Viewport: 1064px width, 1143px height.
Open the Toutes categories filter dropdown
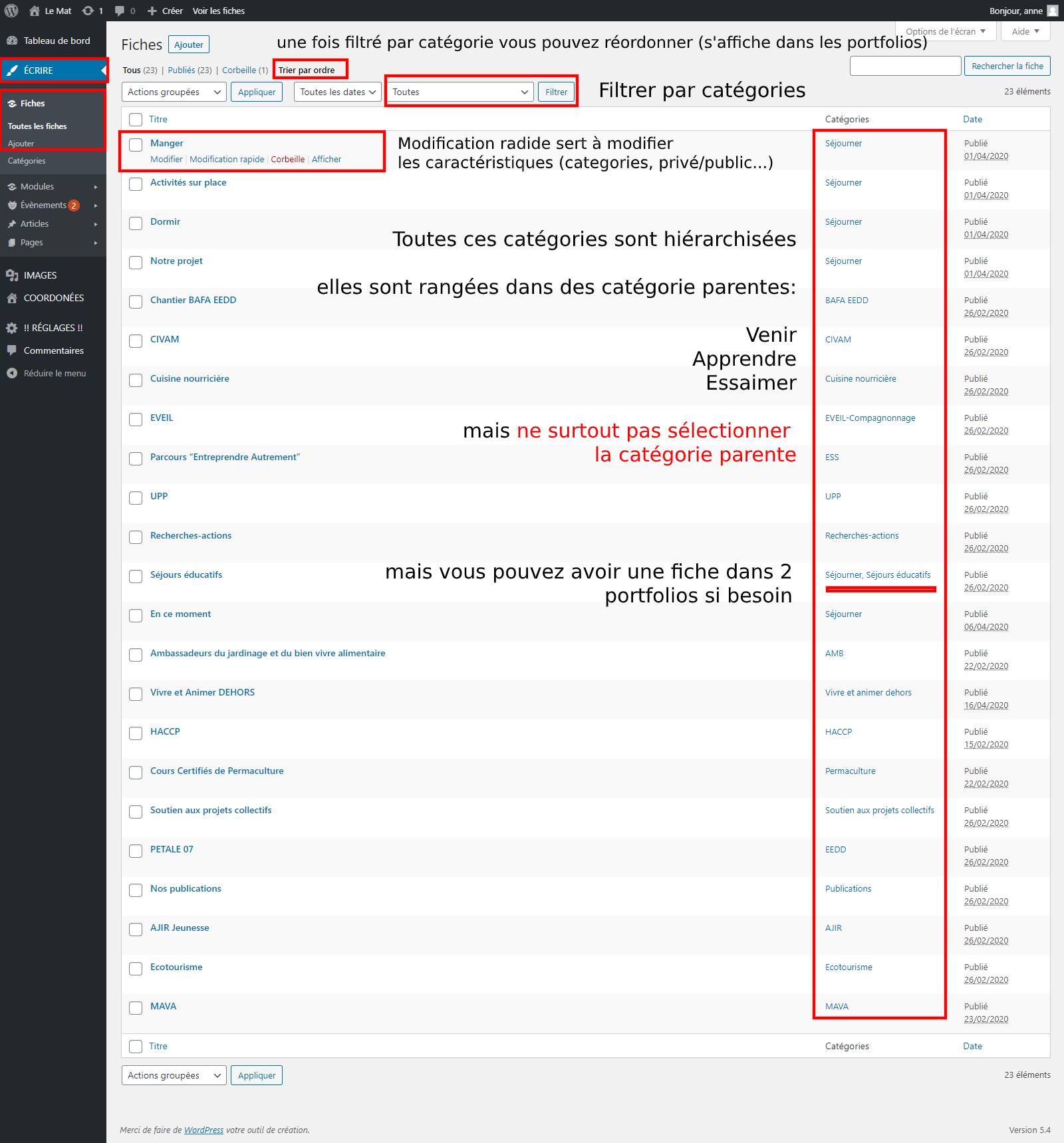point(460,92)
